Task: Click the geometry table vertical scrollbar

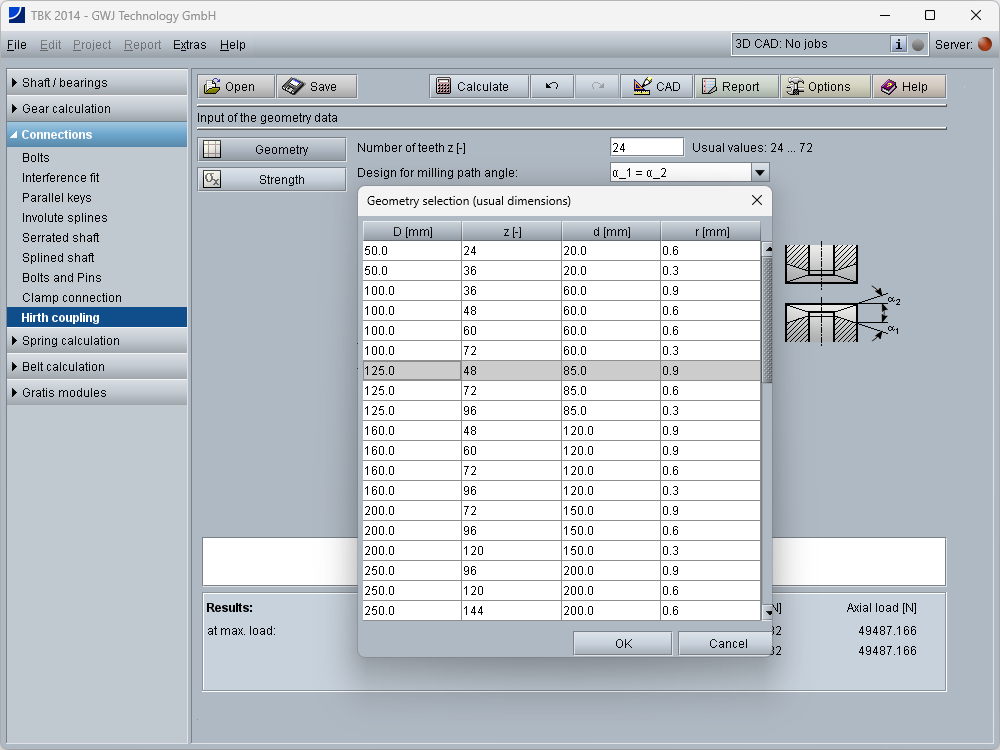Action: point(767,320)
